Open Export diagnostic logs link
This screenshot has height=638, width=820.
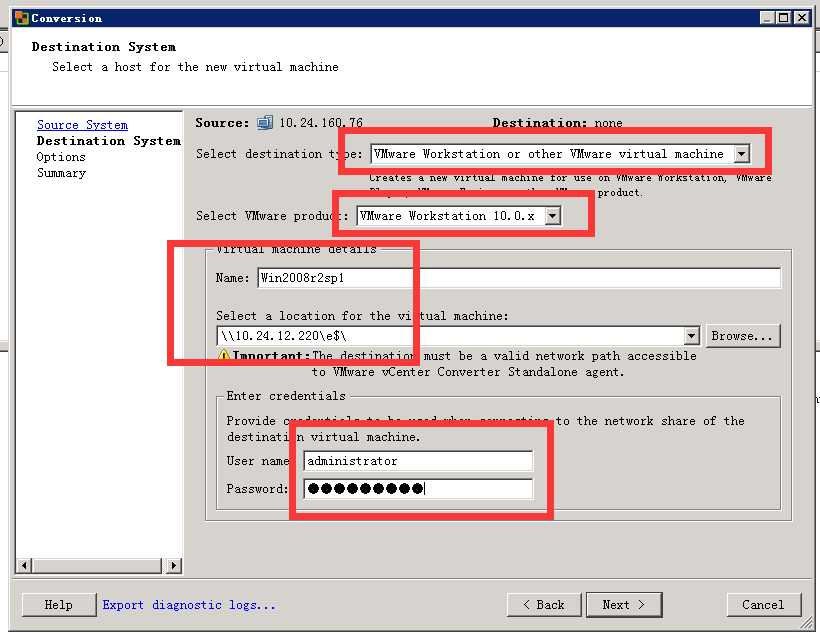[189, 605]
